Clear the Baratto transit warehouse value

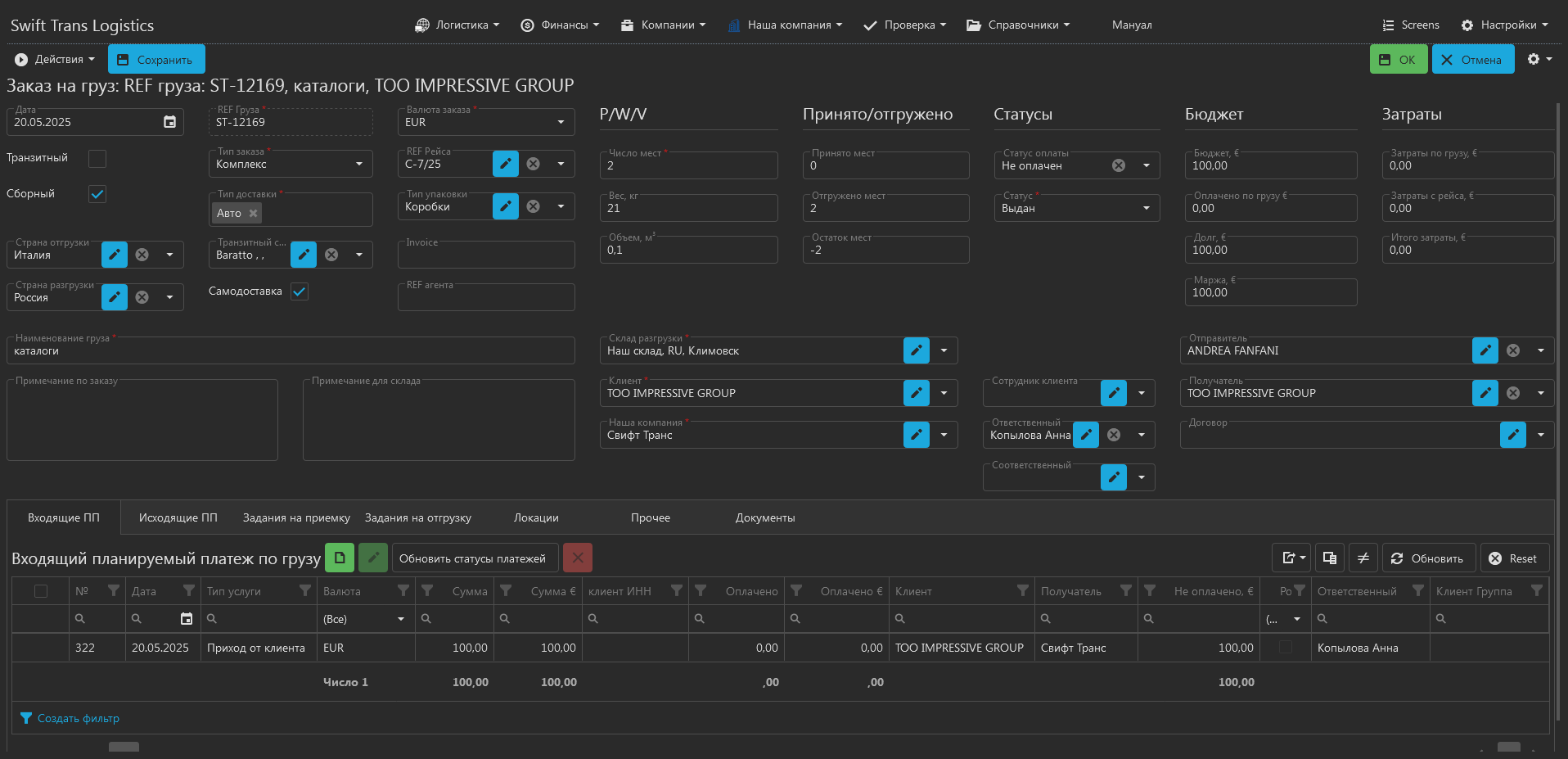(331, 255)
